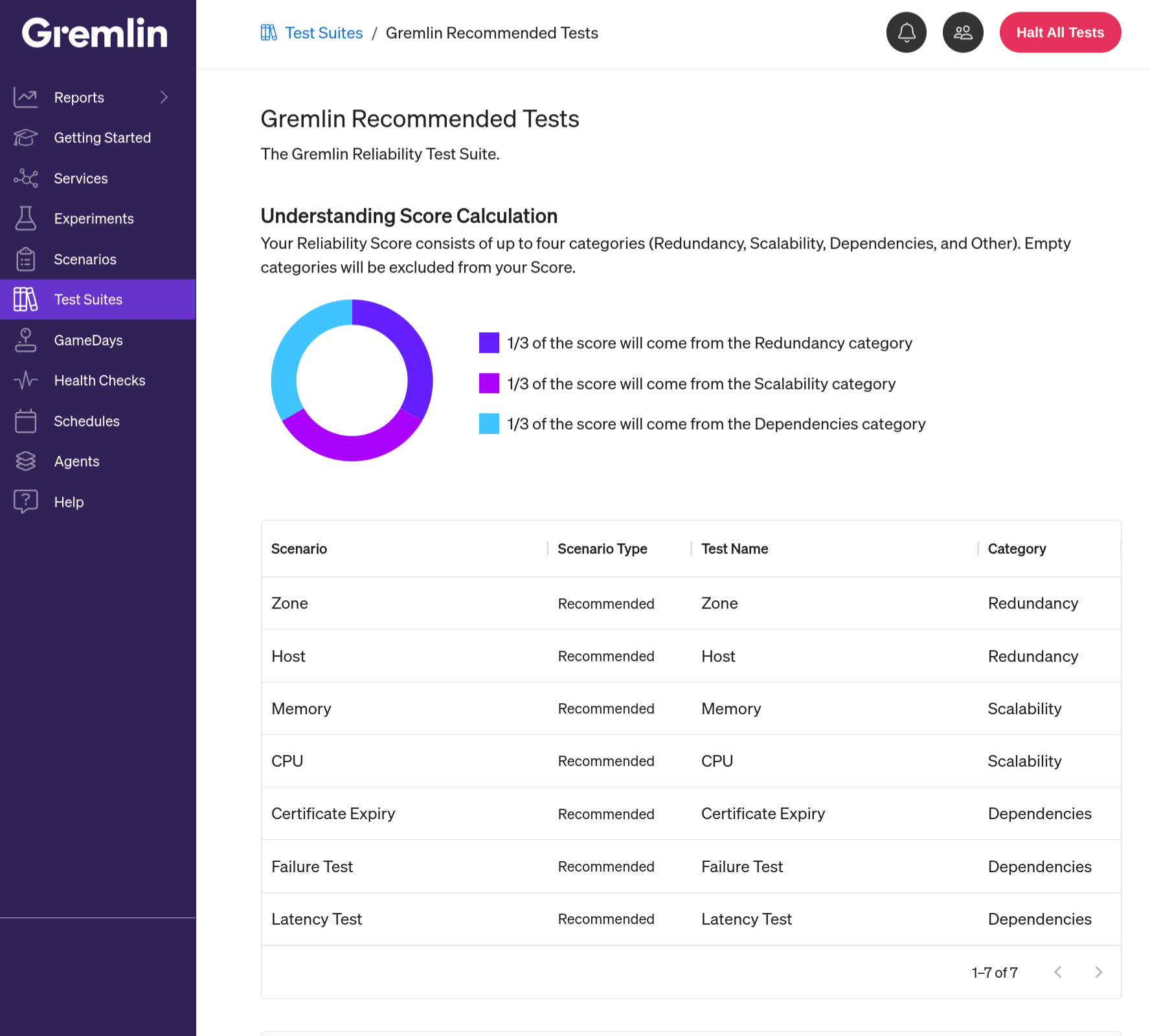1150x1036 pixels.
Task: Select the Getting Started graduation cap icon
Action: tap(25, 137)
